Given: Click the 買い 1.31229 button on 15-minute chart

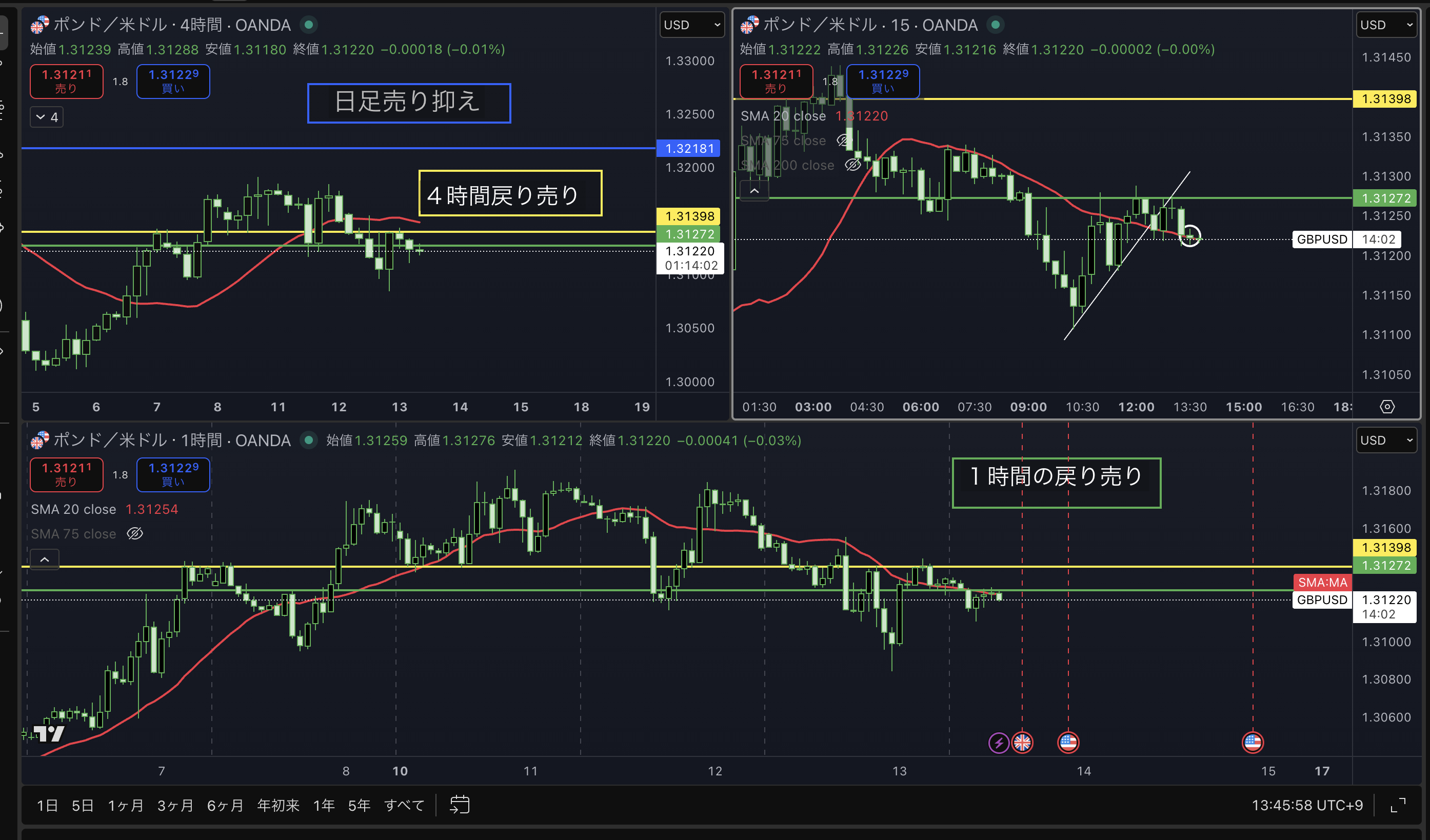Looking at the screenshot, I should [882, 81].
